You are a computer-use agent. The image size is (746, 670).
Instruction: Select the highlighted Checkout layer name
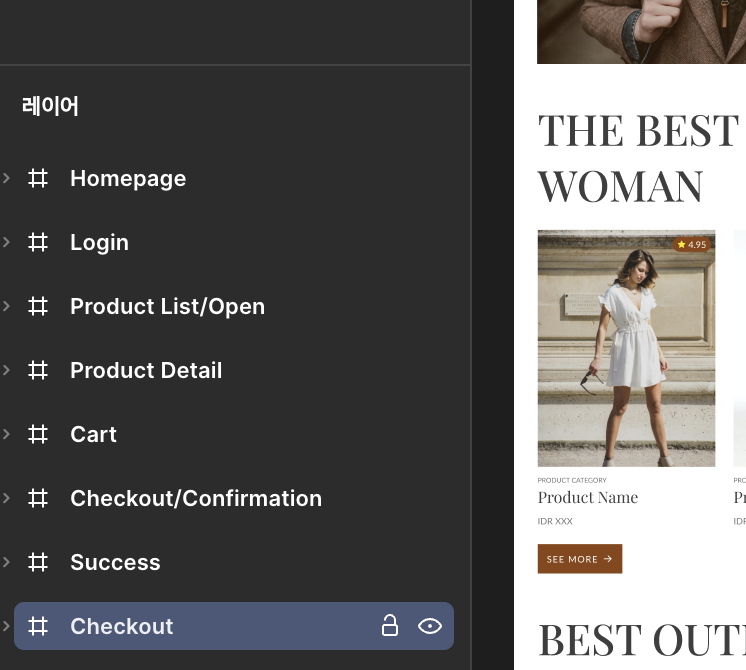point(122,626)
